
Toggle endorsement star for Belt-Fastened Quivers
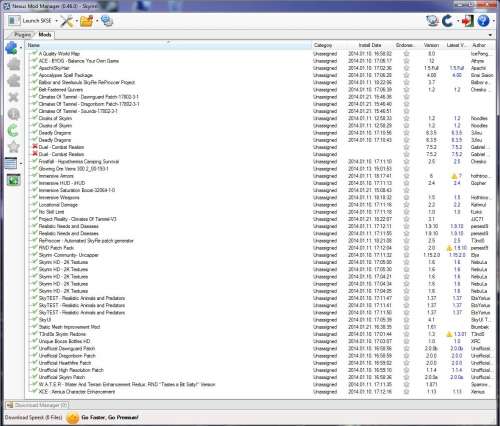406,90
